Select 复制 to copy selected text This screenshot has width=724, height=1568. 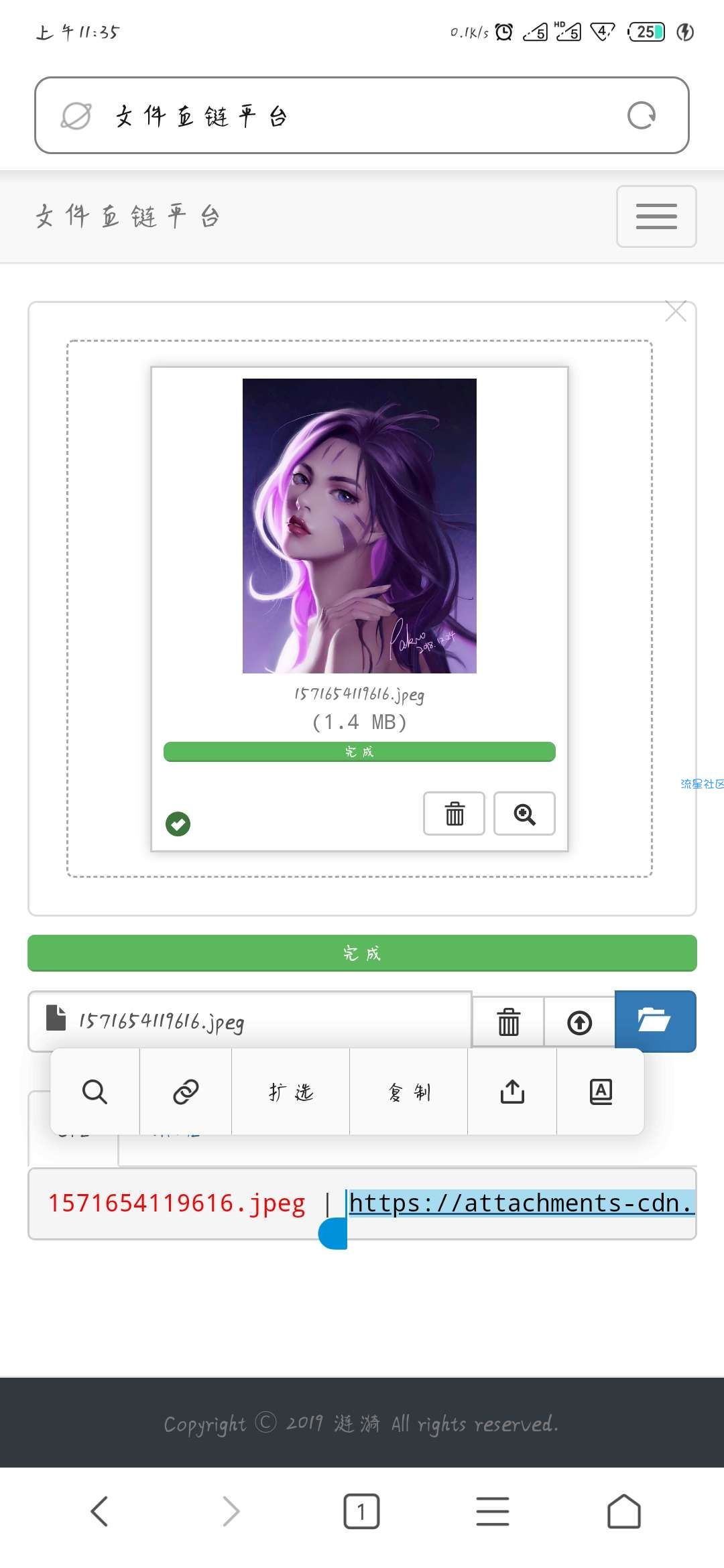click(x=408, y=1092)
